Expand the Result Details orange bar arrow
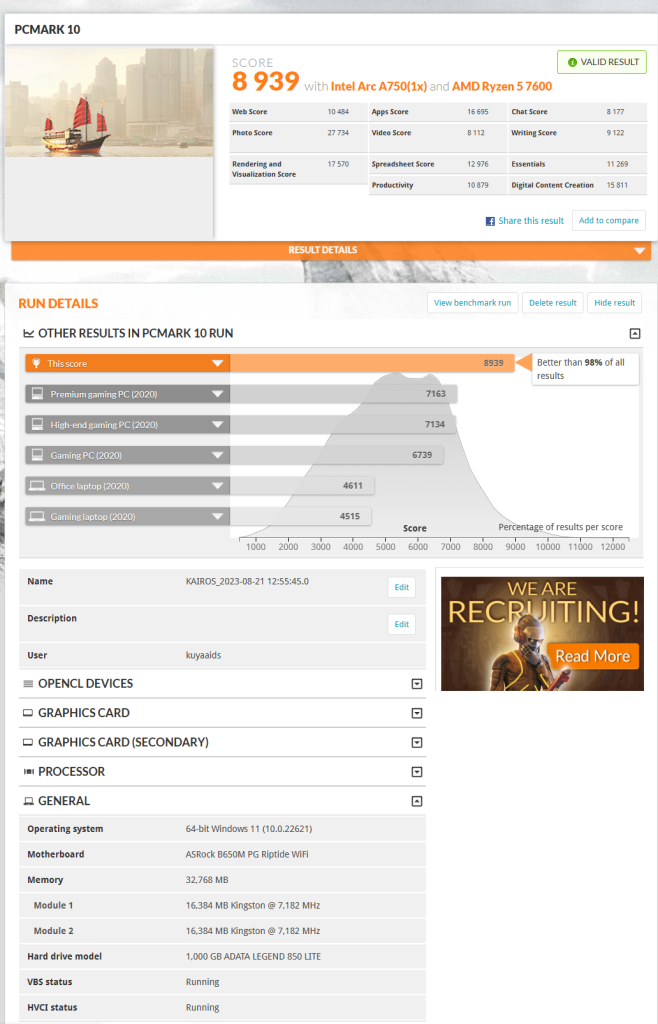 639,251
